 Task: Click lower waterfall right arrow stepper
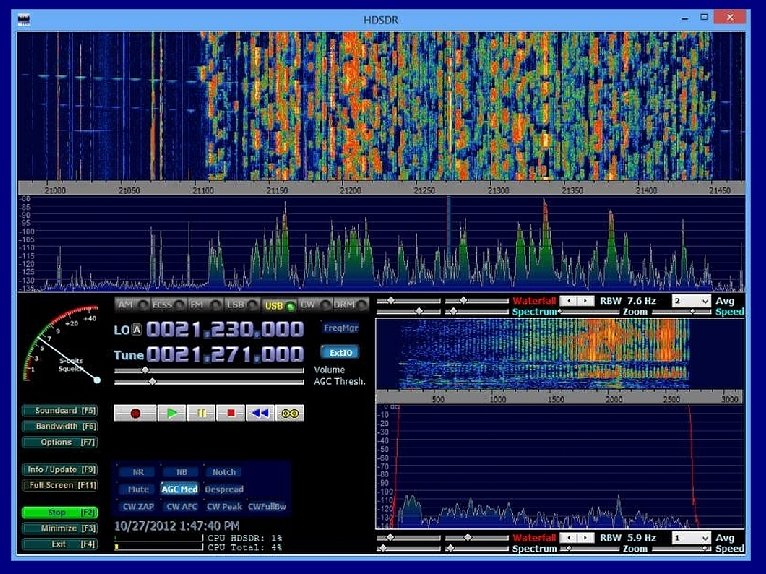point(585,538)
